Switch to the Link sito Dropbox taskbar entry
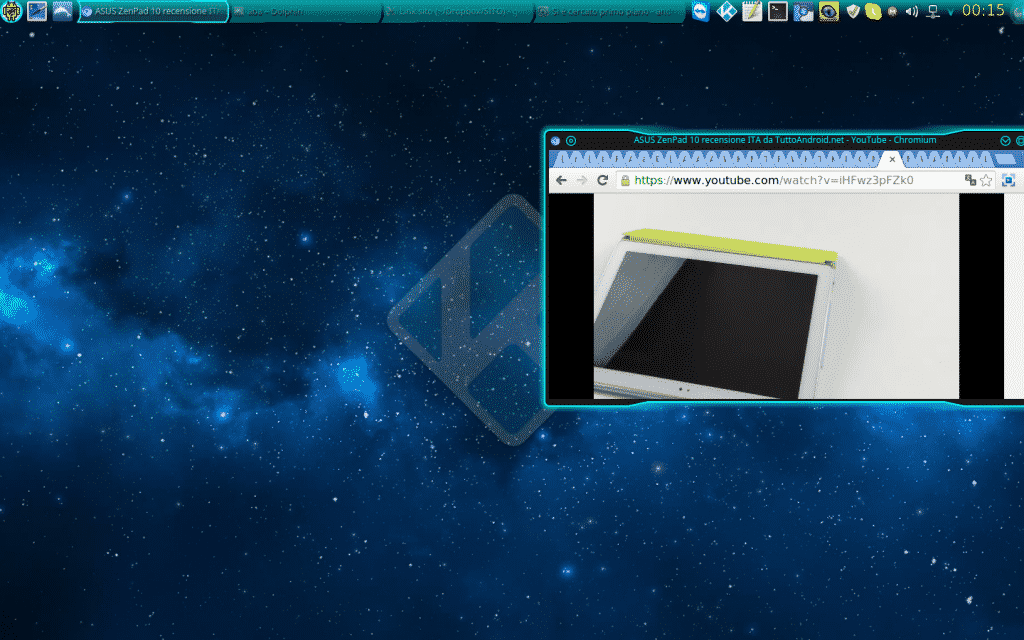1024x640 pixels. coord(457,11)
